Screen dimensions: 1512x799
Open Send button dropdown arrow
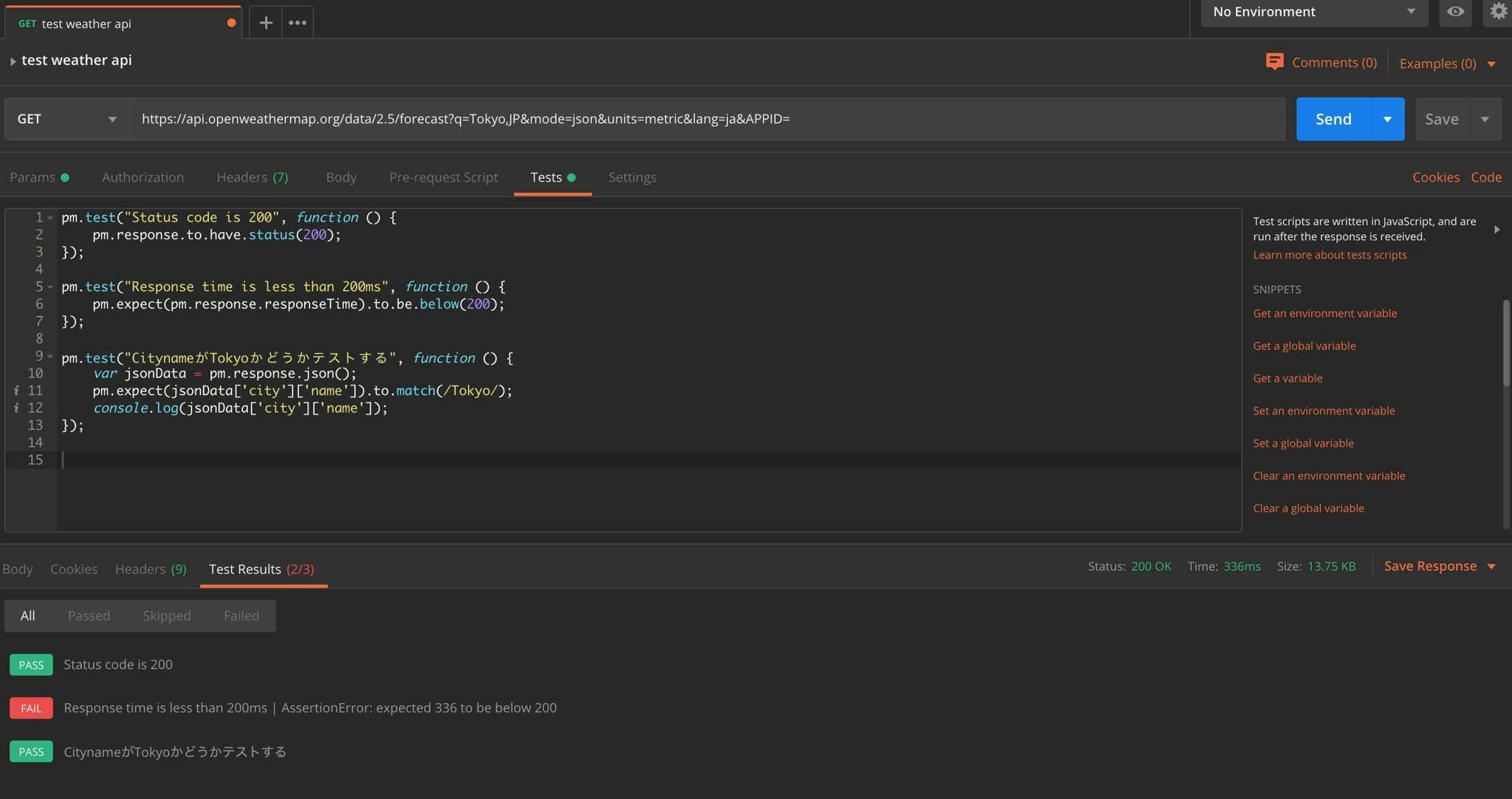1387,119
